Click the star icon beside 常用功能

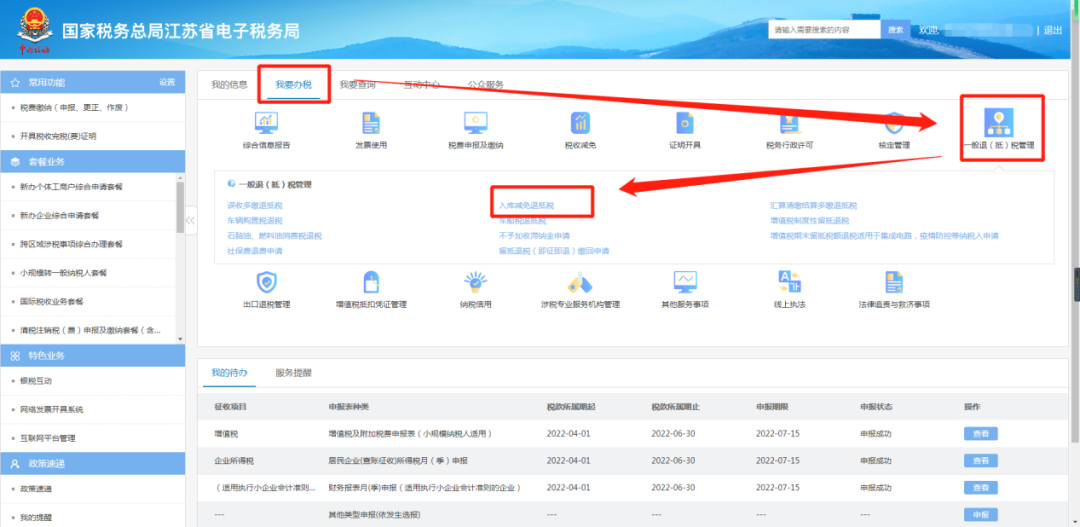click(x=14, y=83)
